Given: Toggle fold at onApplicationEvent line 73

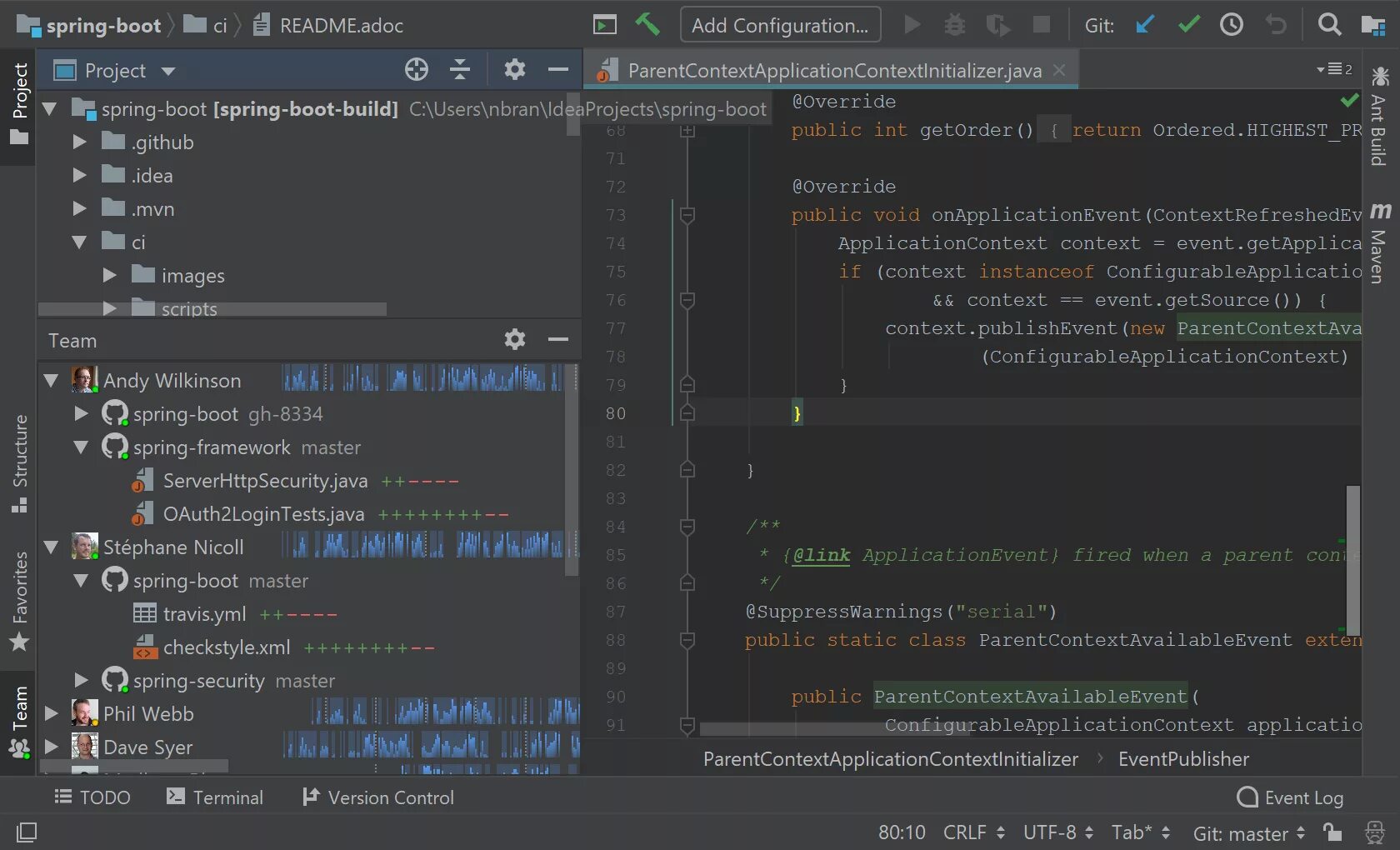Looking at the screenshot, I should tap(687, 215).
